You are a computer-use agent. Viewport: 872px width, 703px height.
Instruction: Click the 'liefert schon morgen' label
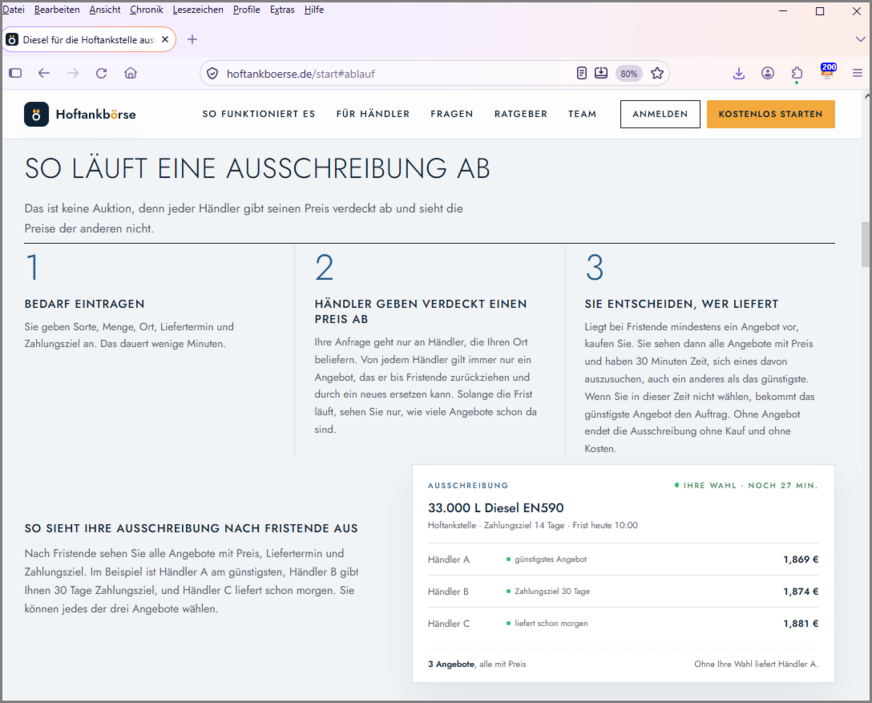click(x=551, y=623)
